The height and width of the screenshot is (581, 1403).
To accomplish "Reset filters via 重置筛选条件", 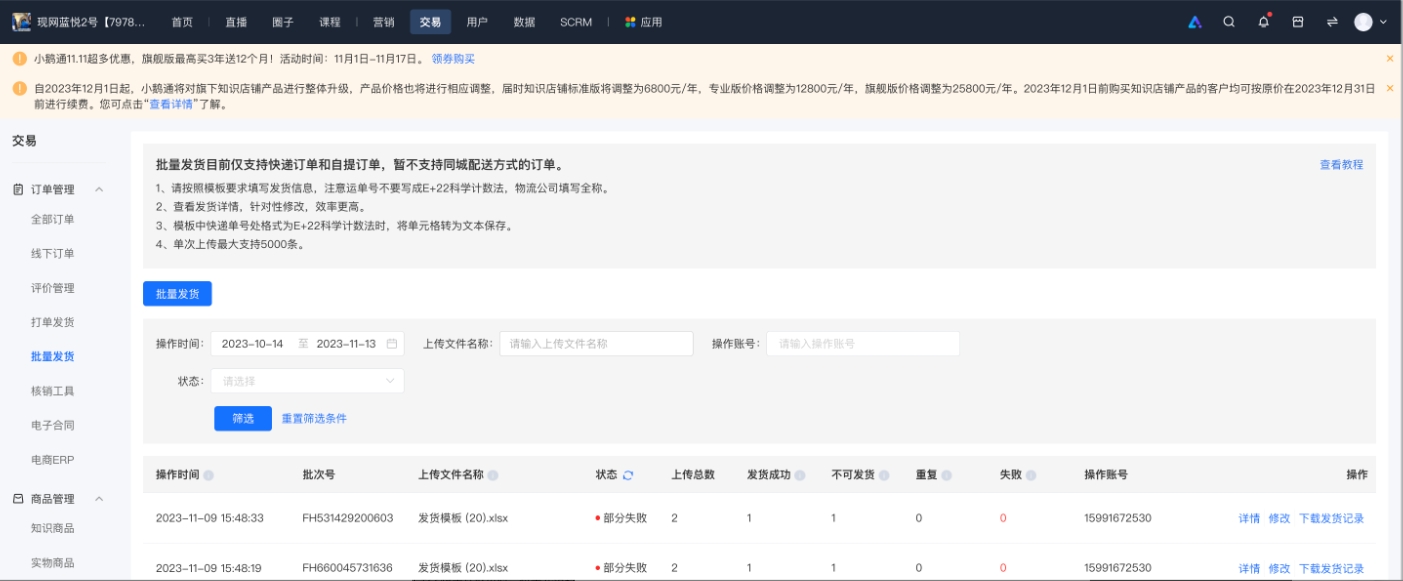I will 313,419.
